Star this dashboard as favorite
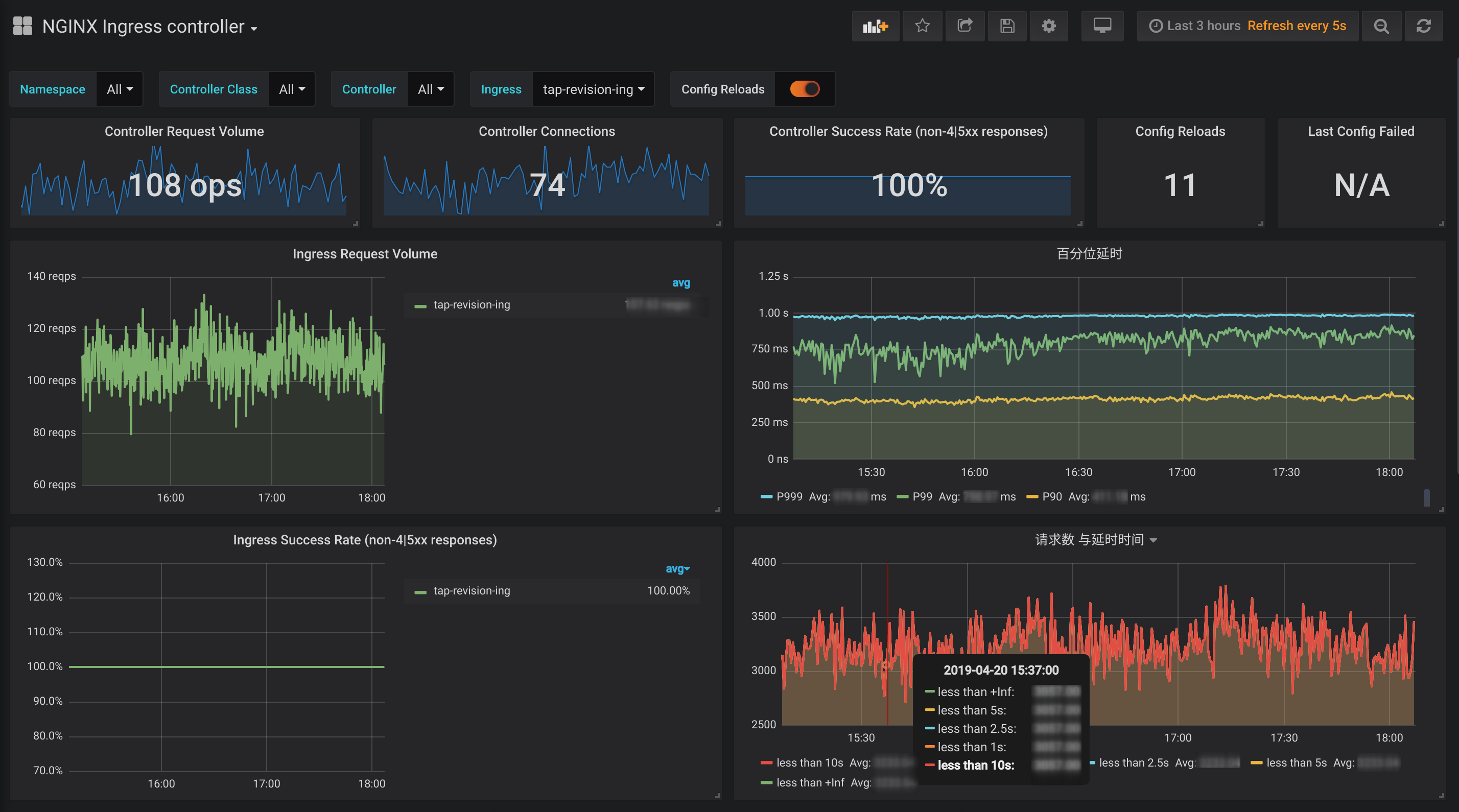1459x812 pixels. click(x=922, y=26)
